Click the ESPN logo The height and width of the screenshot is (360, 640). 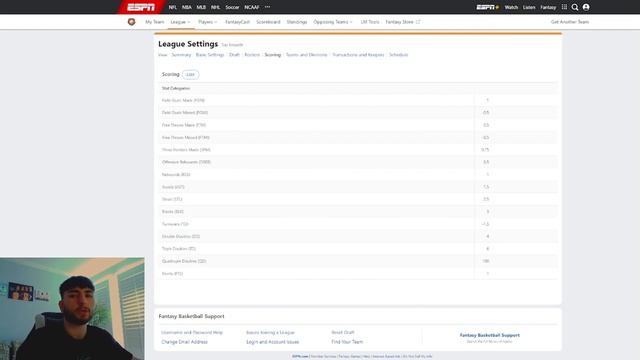[141, 7]
